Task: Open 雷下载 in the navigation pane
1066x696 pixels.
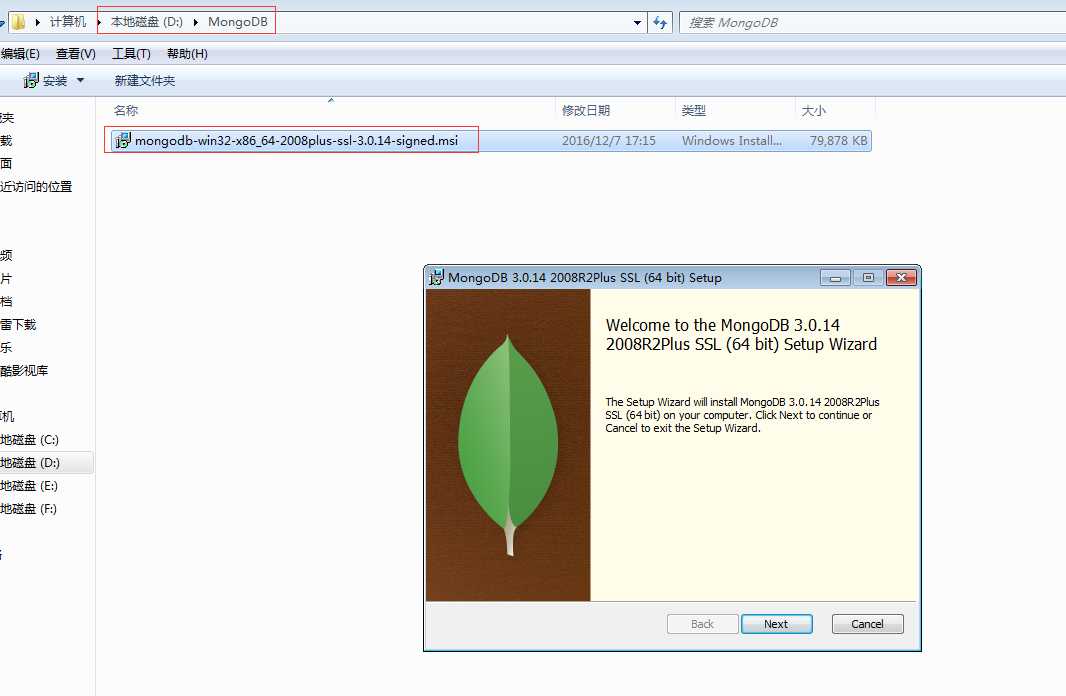Action: [18, 324]
